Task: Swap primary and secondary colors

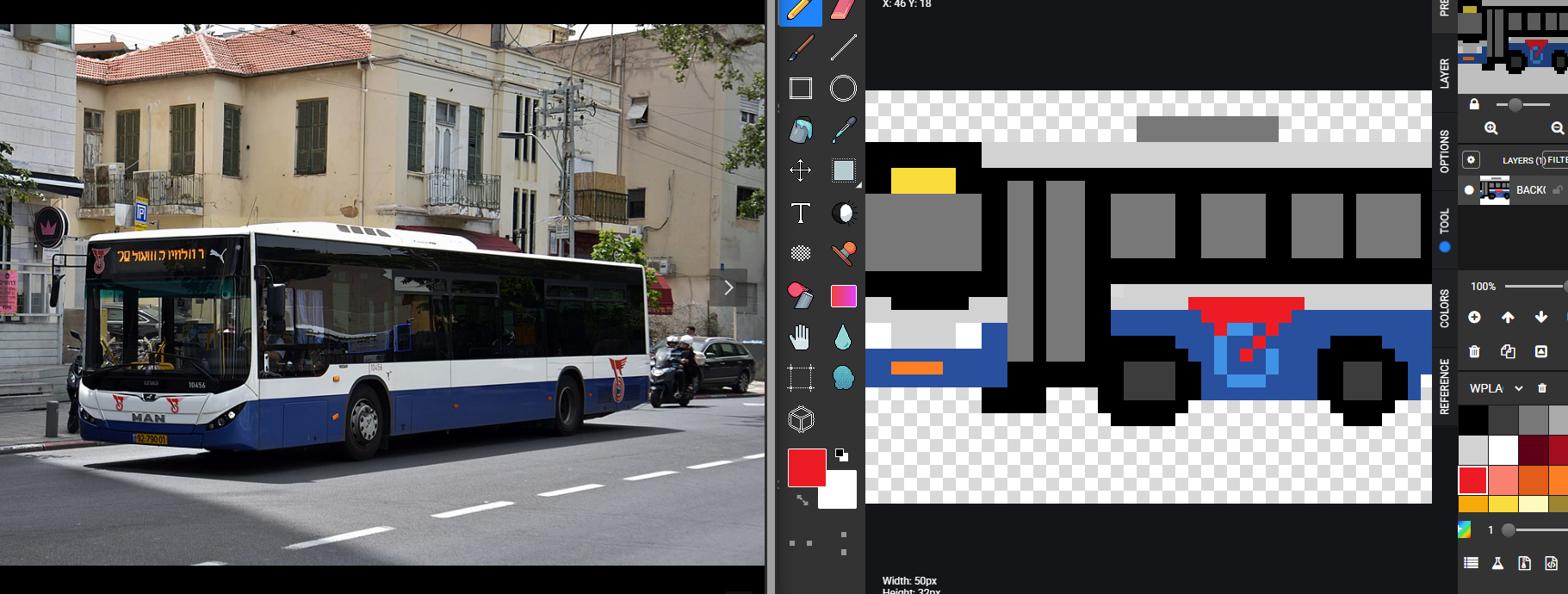Action: [802, 499]
